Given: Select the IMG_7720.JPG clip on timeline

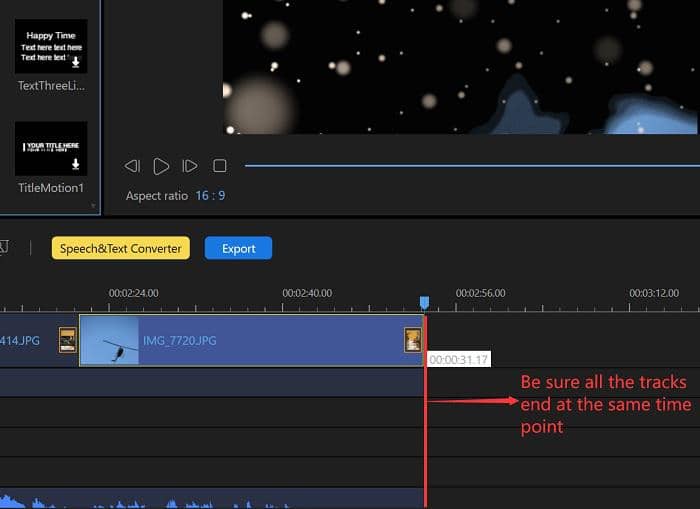Looking at the screenshot, I should (x=250, y=341).
